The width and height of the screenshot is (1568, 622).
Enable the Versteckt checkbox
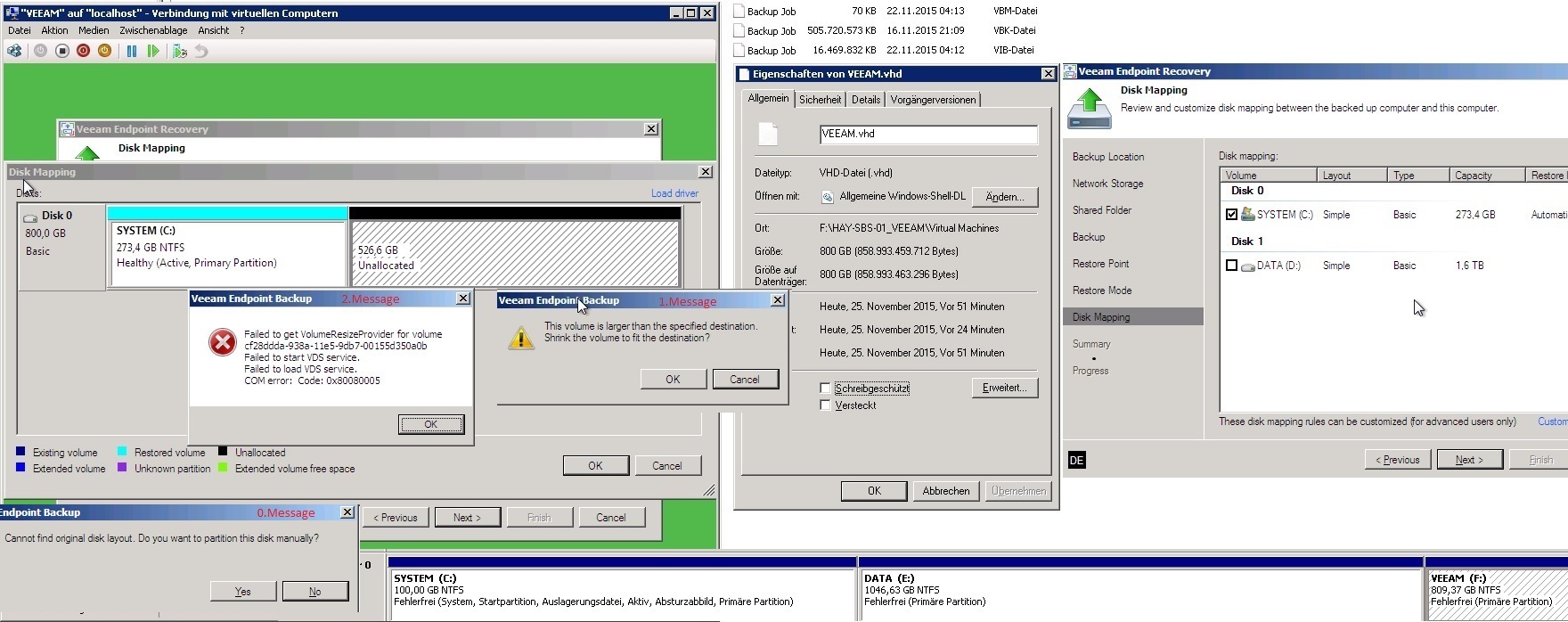825,405
